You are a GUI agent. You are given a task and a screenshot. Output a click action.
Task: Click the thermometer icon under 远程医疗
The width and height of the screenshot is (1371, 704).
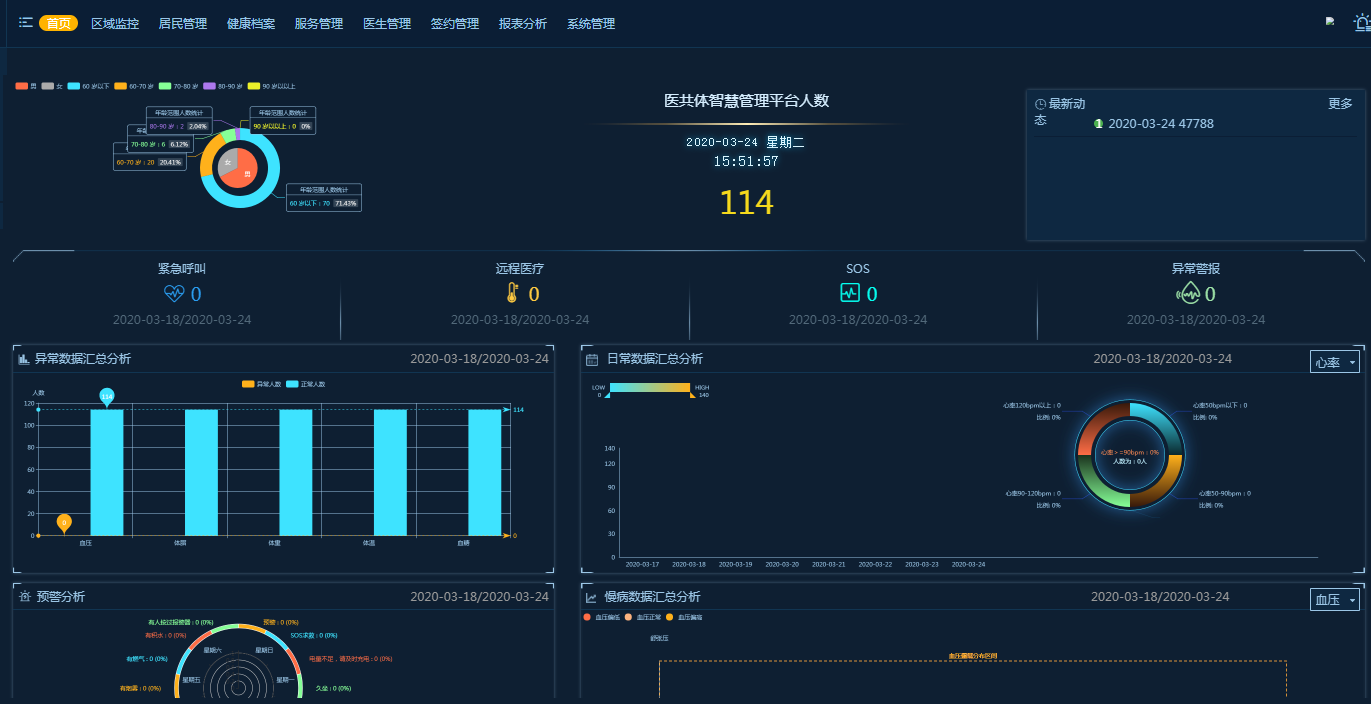click(x=512, y=293)
